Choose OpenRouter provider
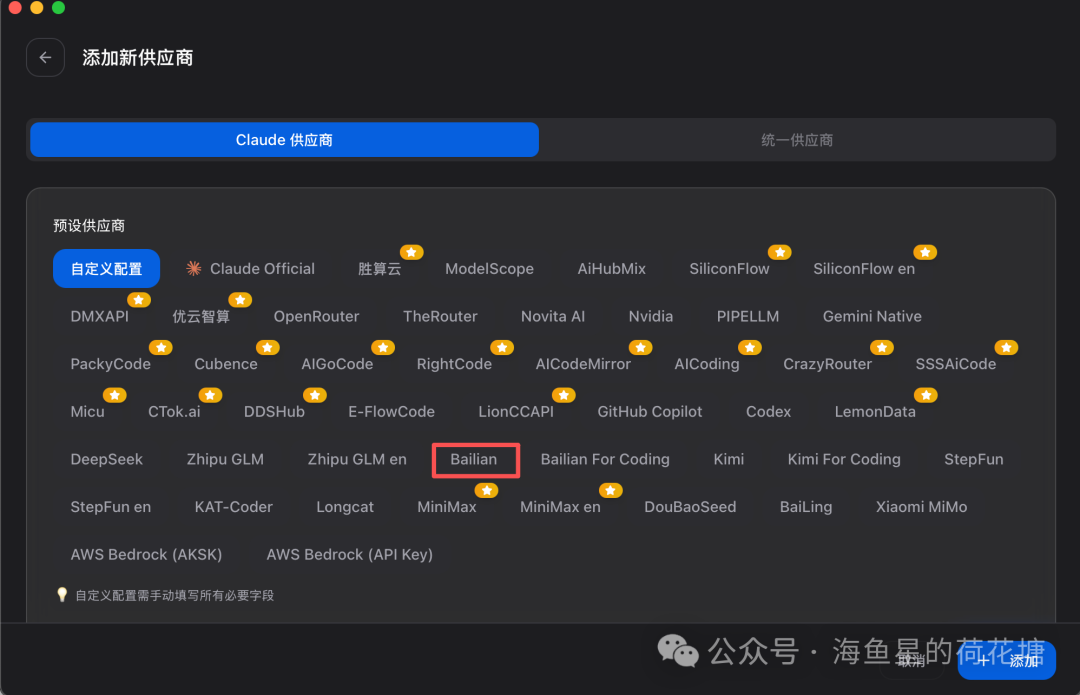The width and height of the screenshot is (1080, 695). 317,316
